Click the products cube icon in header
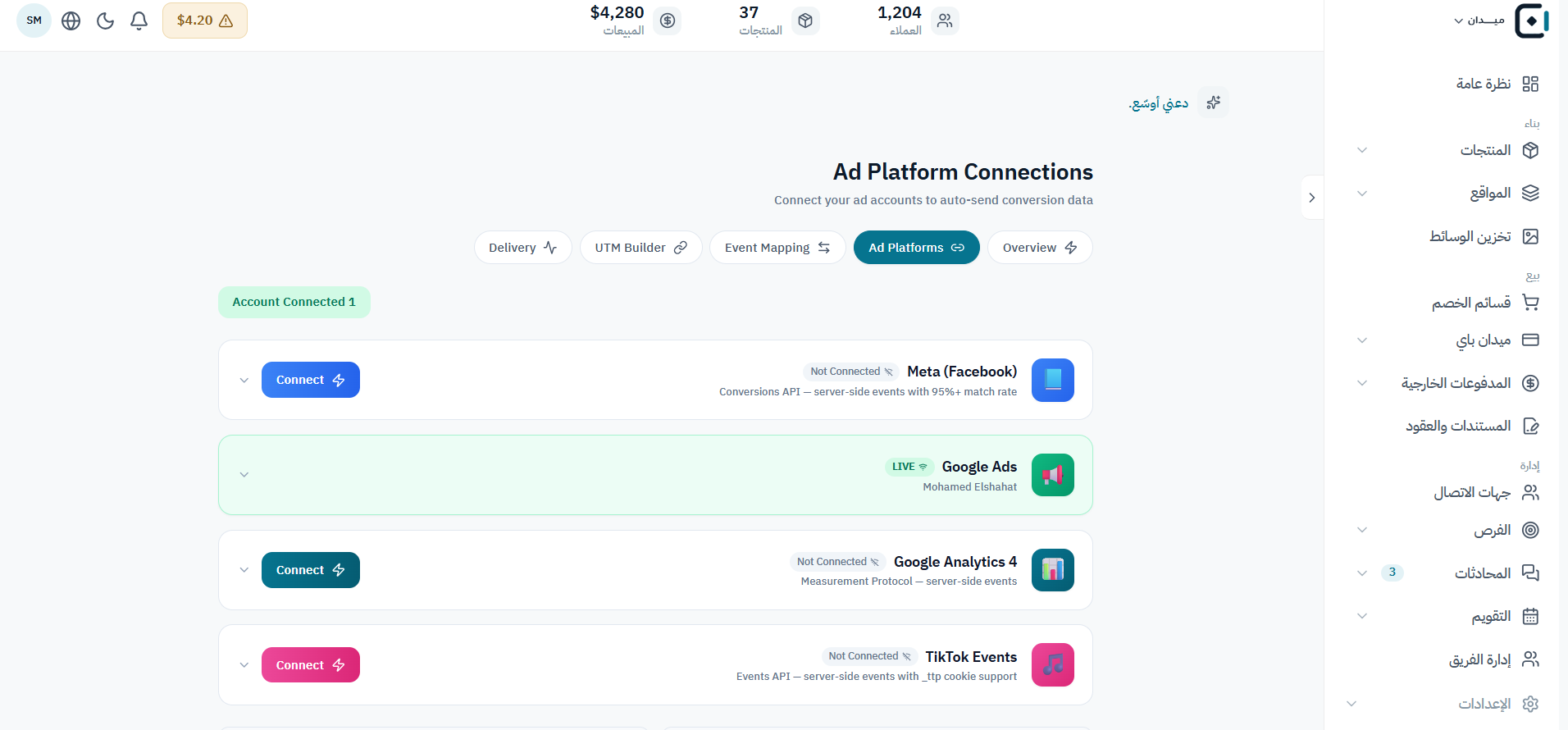Image resolution: width=1568 pixels, height=730 pixels. (x=805, y=21)
